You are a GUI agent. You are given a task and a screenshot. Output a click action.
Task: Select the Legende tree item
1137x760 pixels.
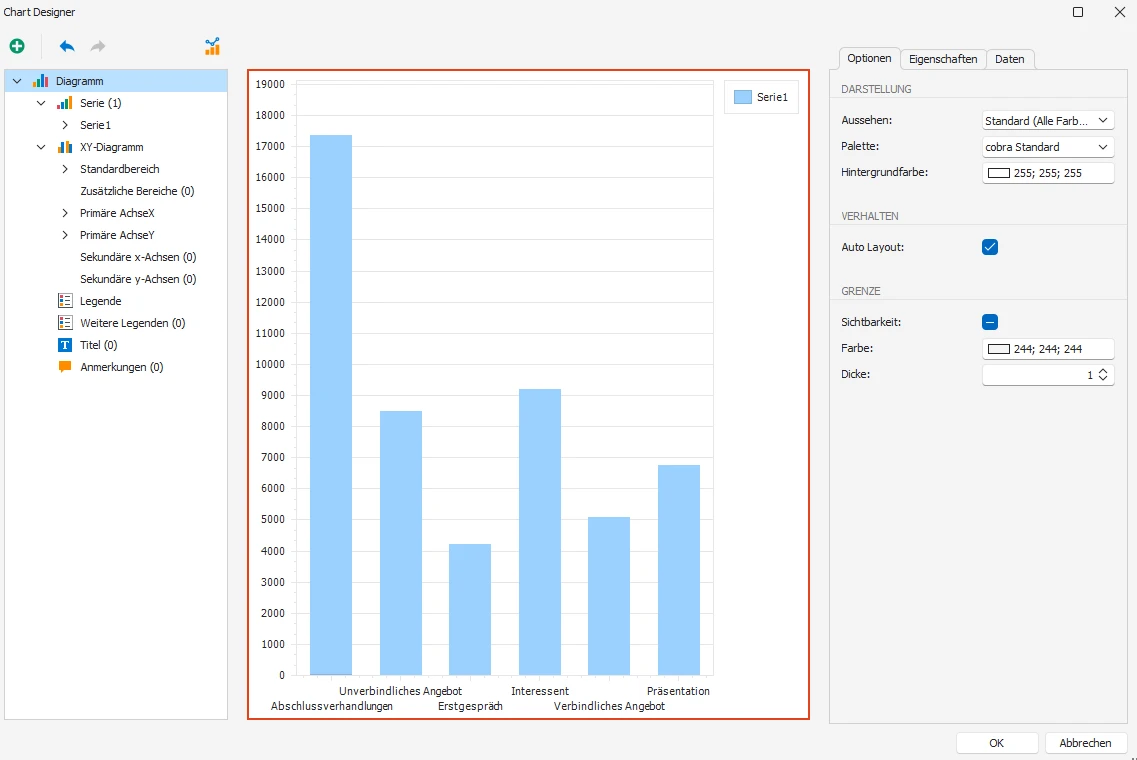click(x=100, y=300)
